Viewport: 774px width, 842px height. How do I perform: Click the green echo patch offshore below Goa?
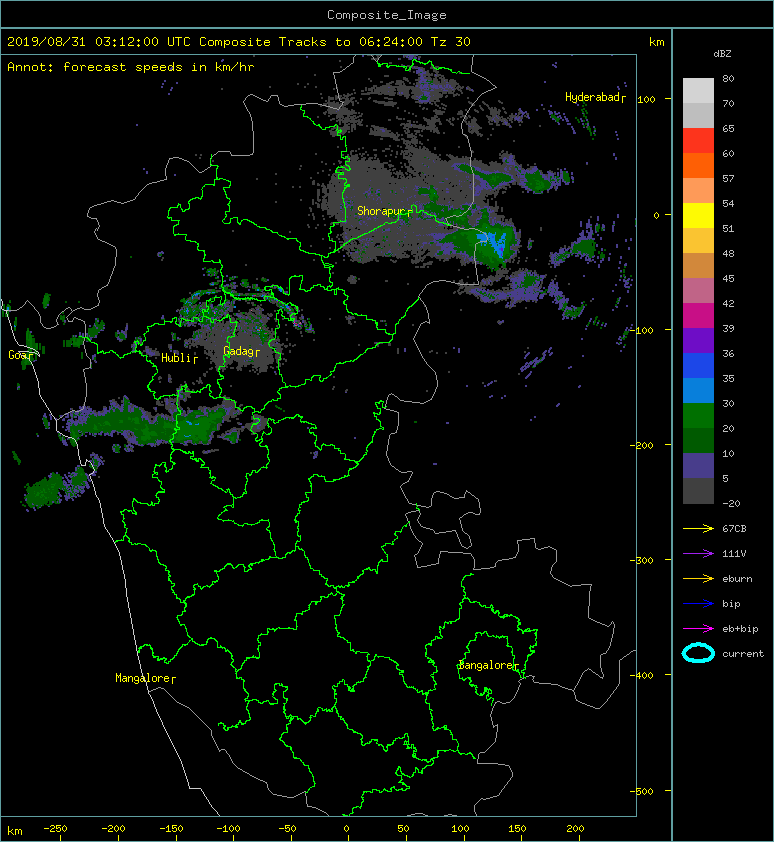(44, 490)
